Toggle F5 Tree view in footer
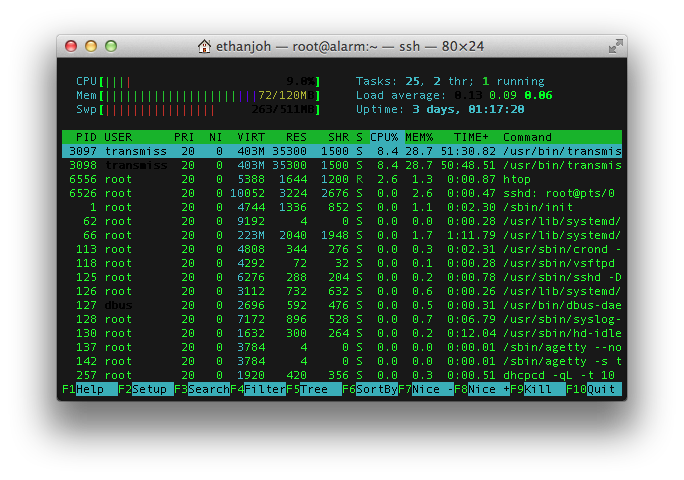The height and width of the screenshot is (480, 684). coord(314,389)
